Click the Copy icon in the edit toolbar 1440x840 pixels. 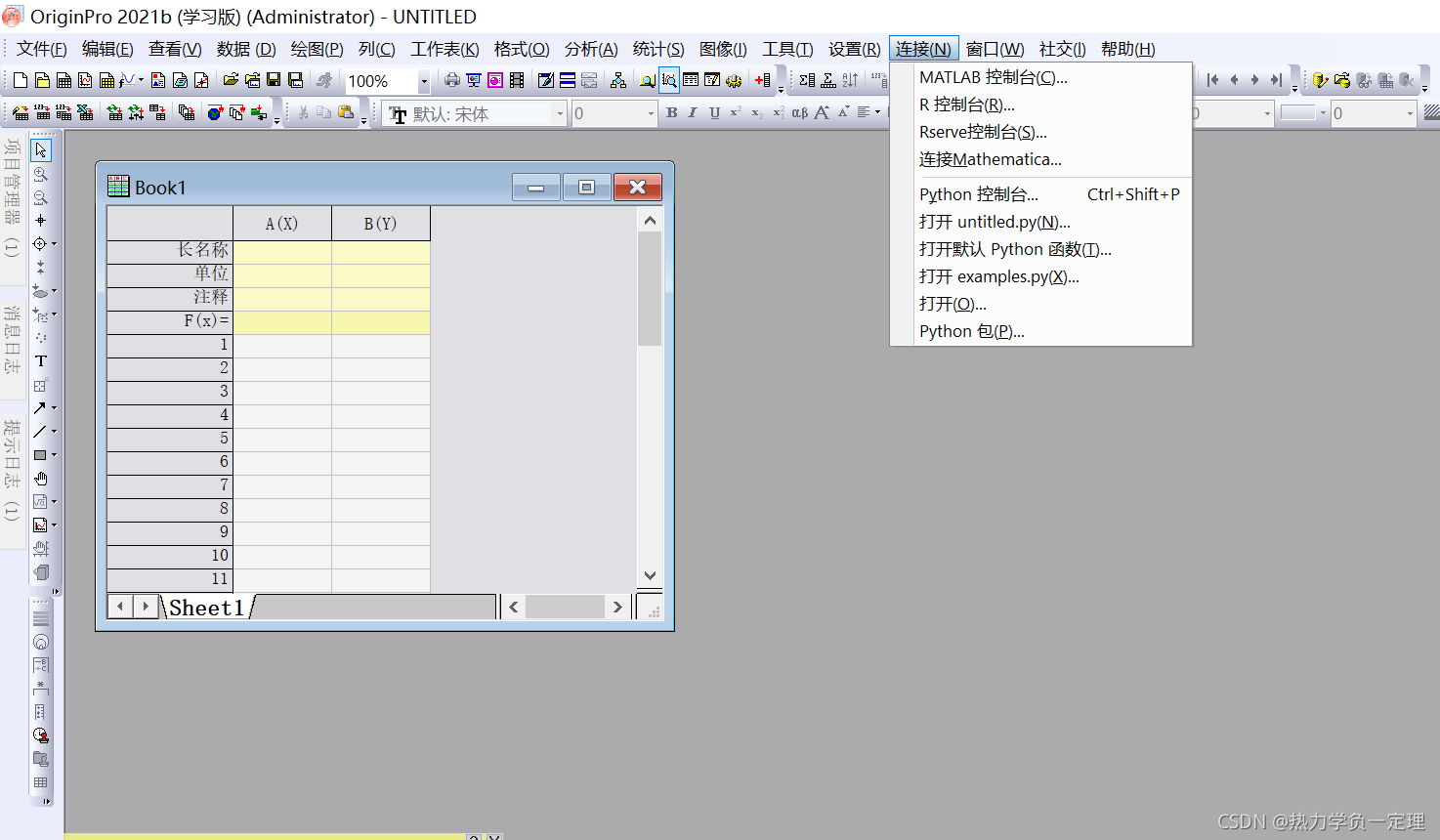tap(323, 112)
